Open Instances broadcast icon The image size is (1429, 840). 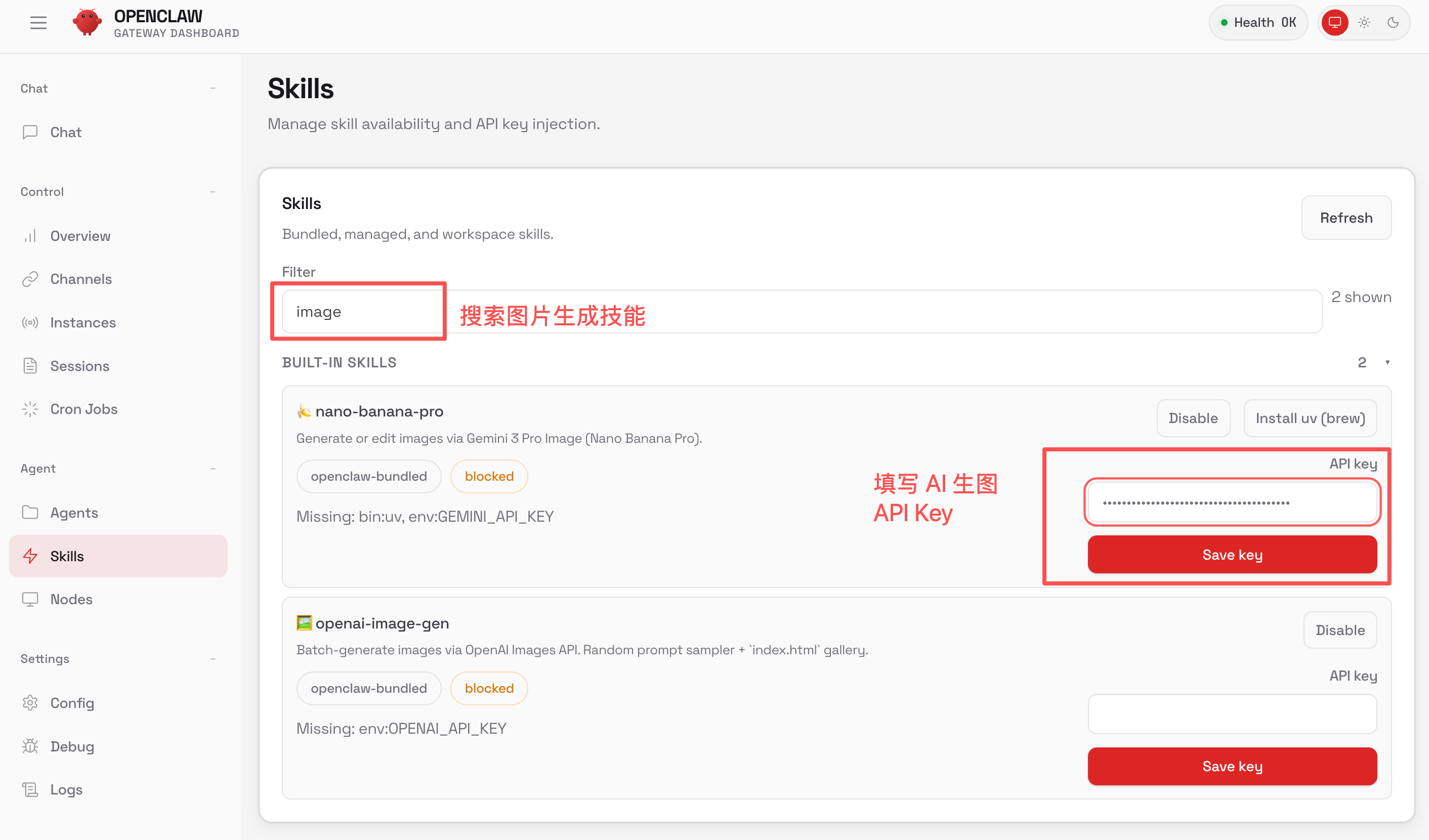[x=30, y=323]
